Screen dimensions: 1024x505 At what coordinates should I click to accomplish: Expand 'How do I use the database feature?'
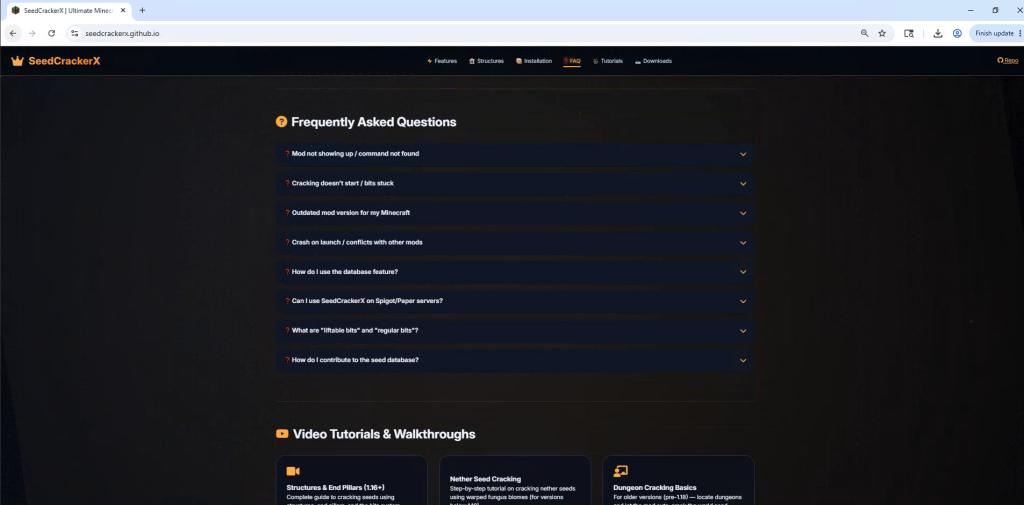pos(515,272)
